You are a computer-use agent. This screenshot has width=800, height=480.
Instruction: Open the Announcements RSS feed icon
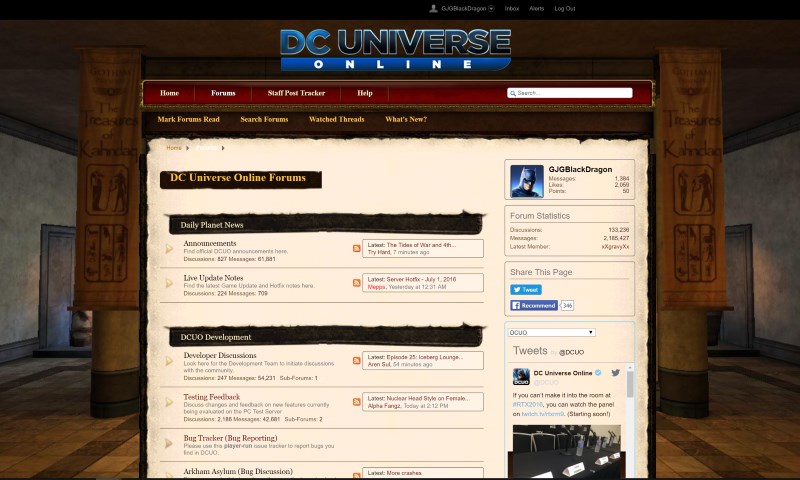coord(357,248)
